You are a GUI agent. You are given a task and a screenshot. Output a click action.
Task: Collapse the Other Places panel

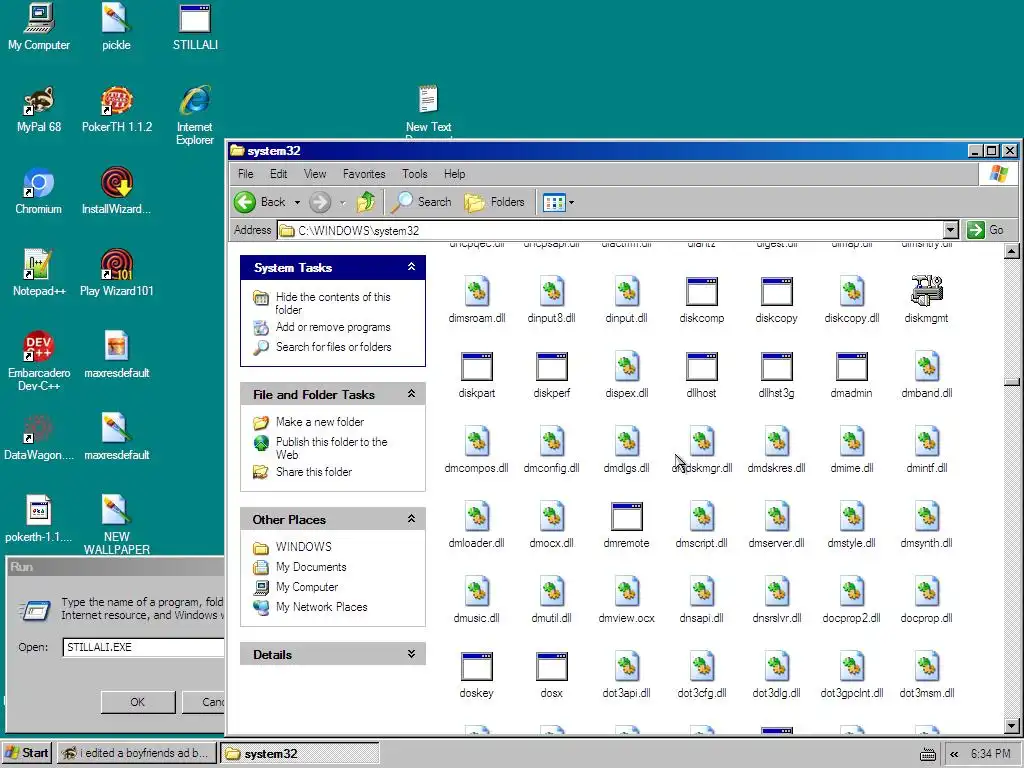click(x=411, y=519)
